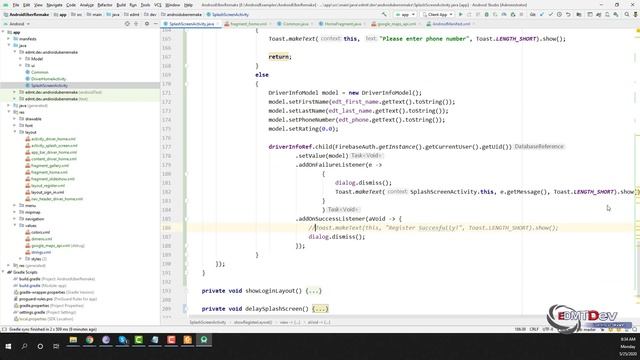Open the Refactor menu
This screenshot has height=360, width=640.
tap(104, 5)
